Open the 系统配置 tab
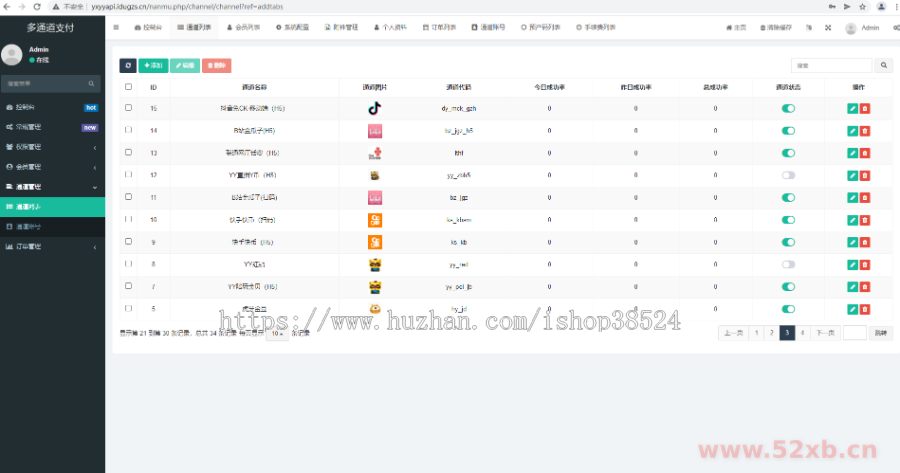900x473 pixels. click(x=292, y=28)
